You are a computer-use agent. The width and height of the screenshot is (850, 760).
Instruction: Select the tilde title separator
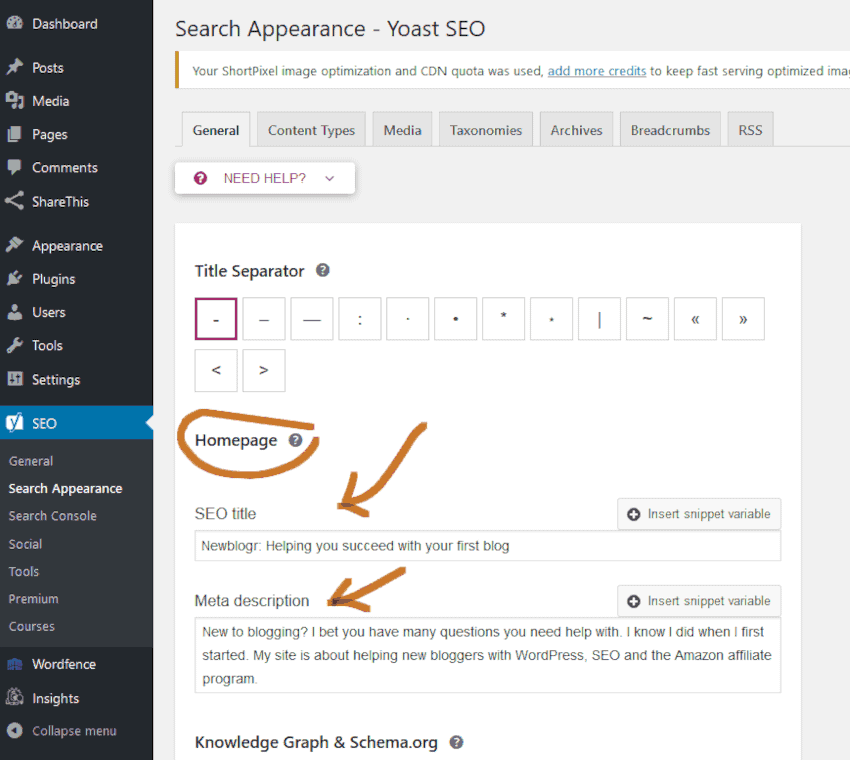(x=647, y=319)
